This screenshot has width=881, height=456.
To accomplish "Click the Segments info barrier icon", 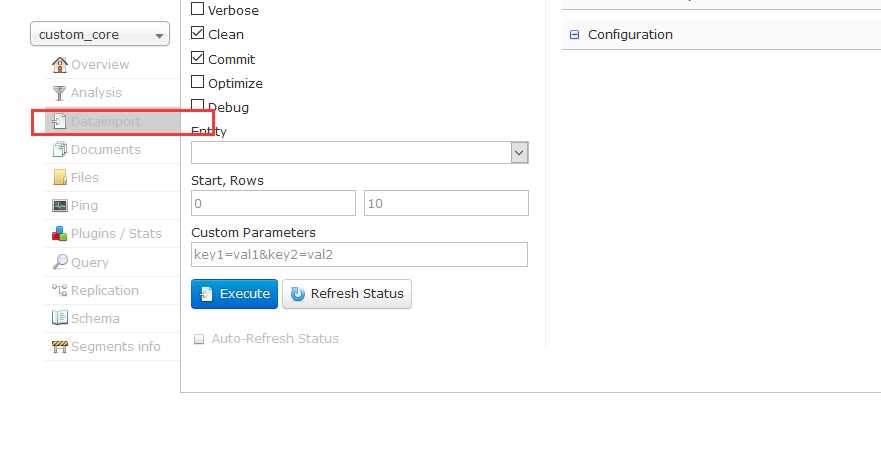I will pyautogui.click(x=60, y=347).
